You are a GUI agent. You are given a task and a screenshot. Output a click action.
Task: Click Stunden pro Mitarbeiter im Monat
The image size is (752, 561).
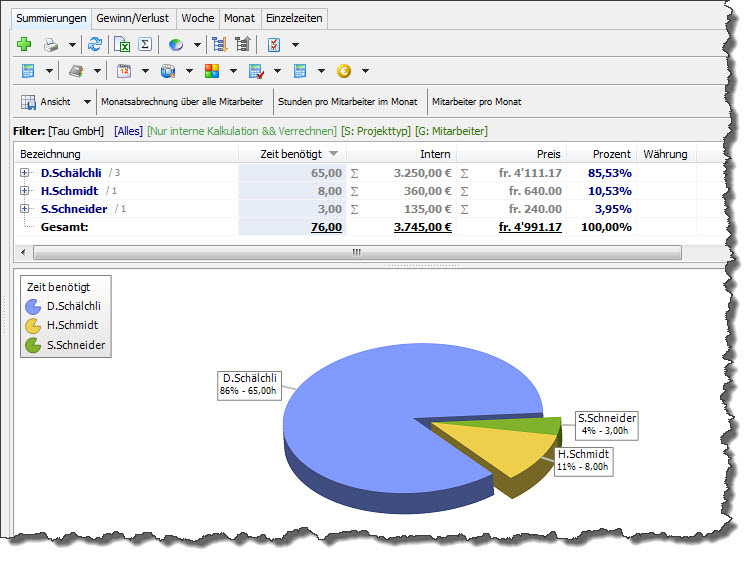(348, 102)
